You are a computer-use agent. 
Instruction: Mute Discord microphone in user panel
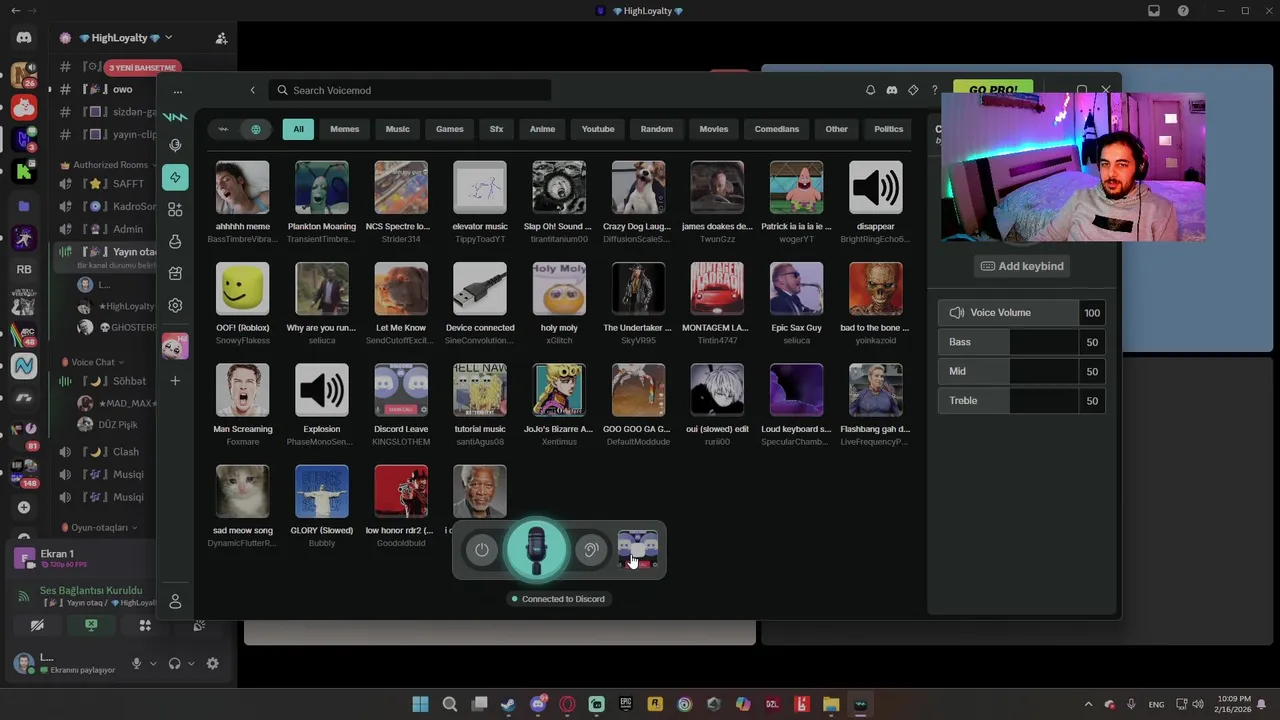coord(137,663)
